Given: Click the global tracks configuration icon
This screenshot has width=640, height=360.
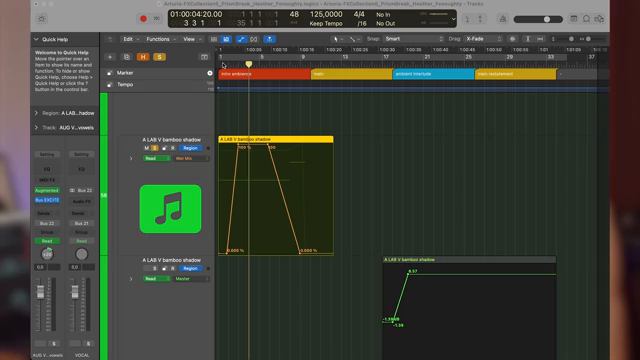Looking at the screenshot, I should (x=204, y=57).
